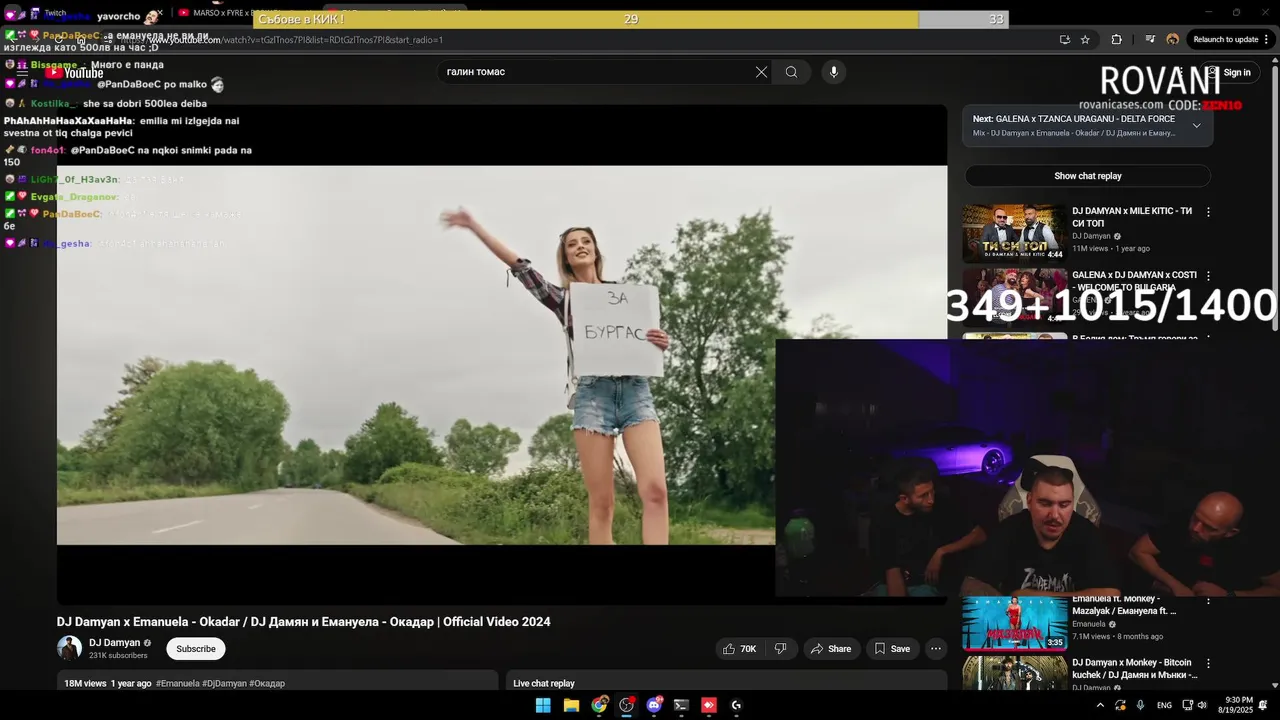
Task: Like the video with 70K thumbs up
Action: click(x=739, y=649)
